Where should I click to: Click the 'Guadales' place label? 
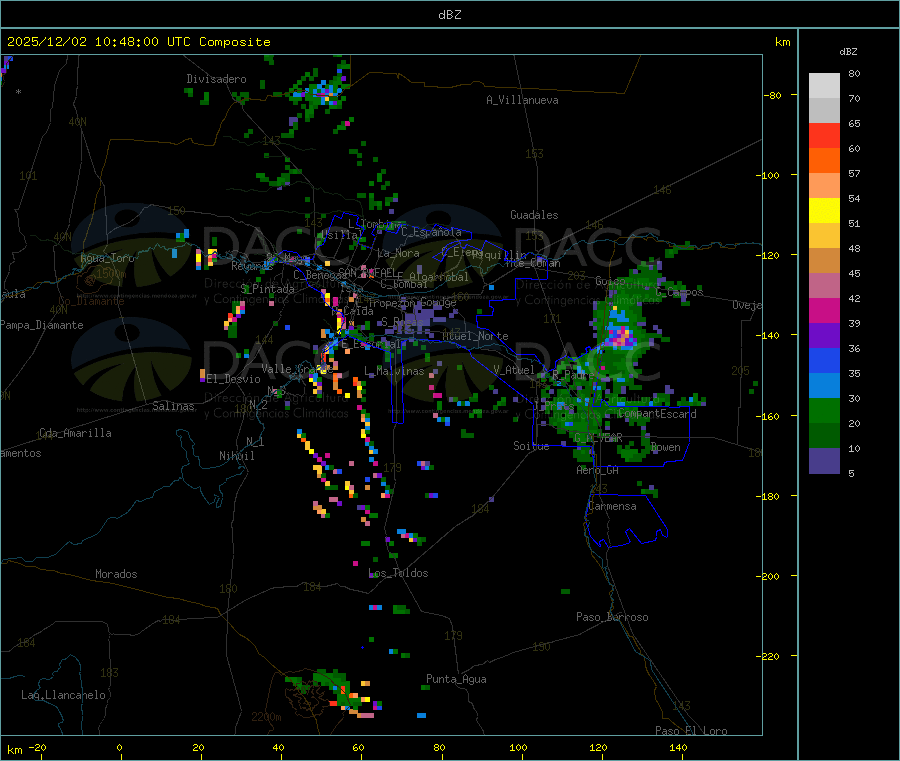point(534,215)
